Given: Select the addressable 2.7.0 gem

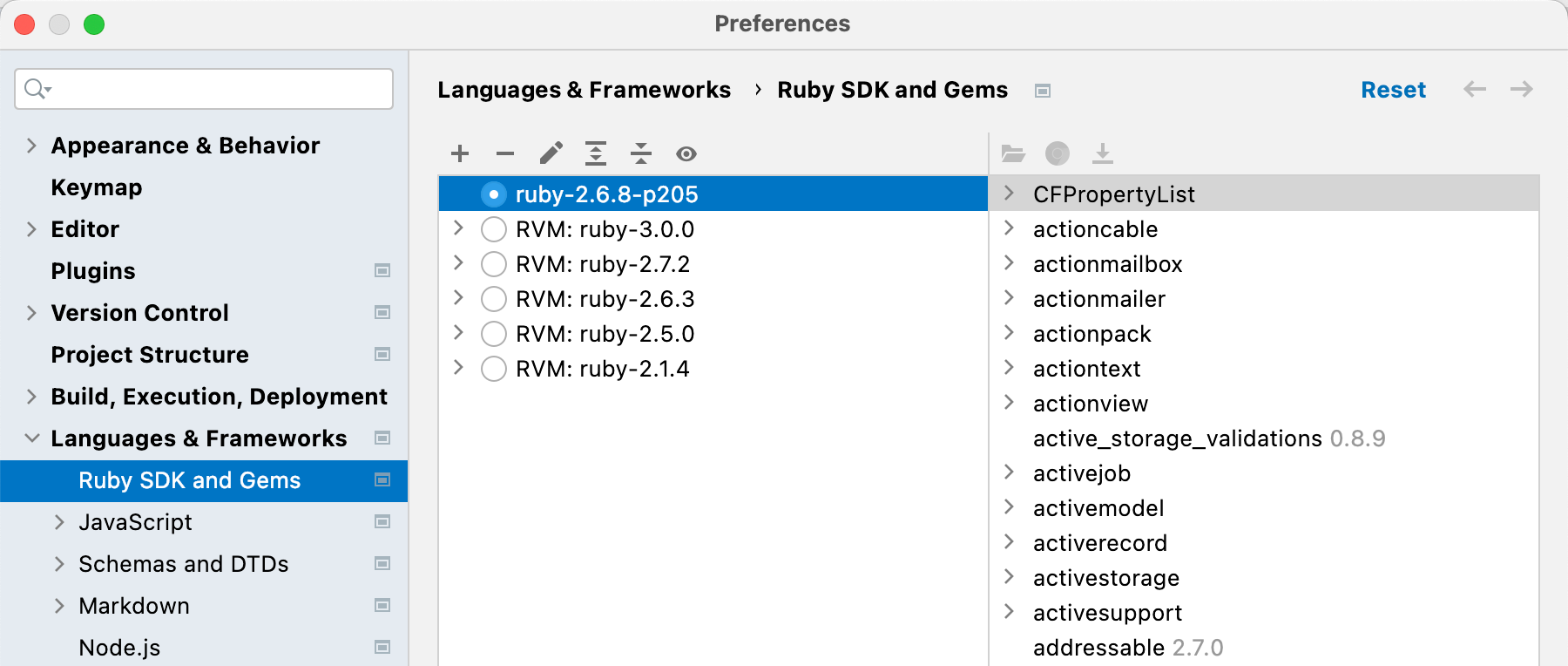Looking at the screenshot, I should pos(1128,648).
